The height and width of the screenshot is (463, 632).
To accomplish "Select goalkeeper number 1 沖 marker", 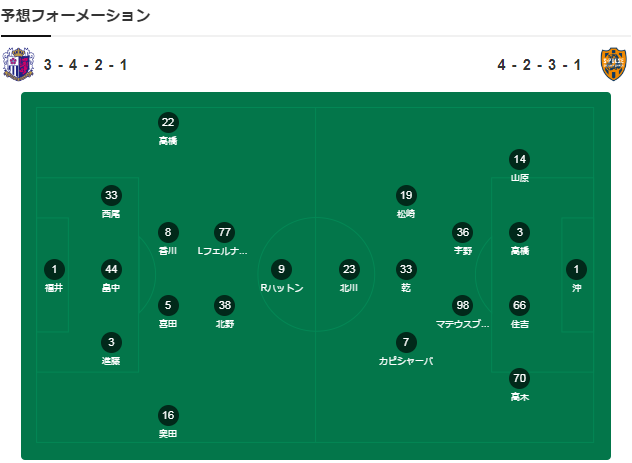I will point(576,269).
